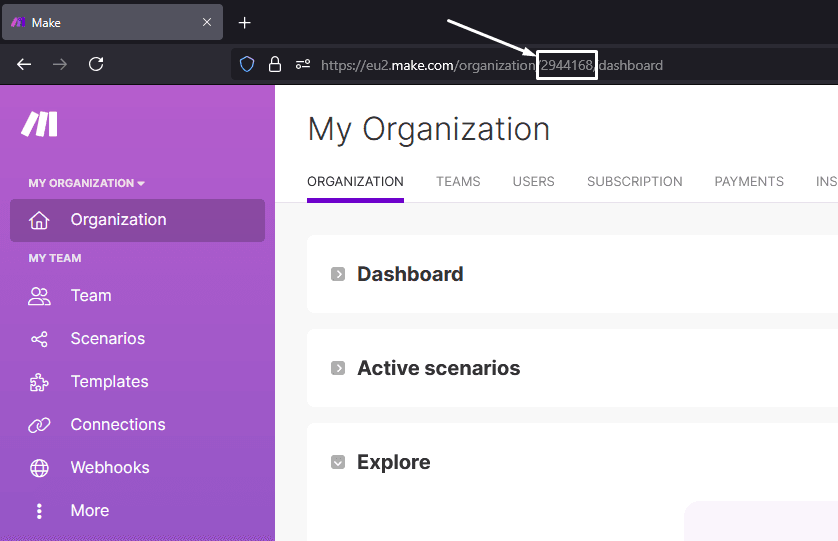
Task: Click the lock icon in address bar
Action: coord(274,65)
